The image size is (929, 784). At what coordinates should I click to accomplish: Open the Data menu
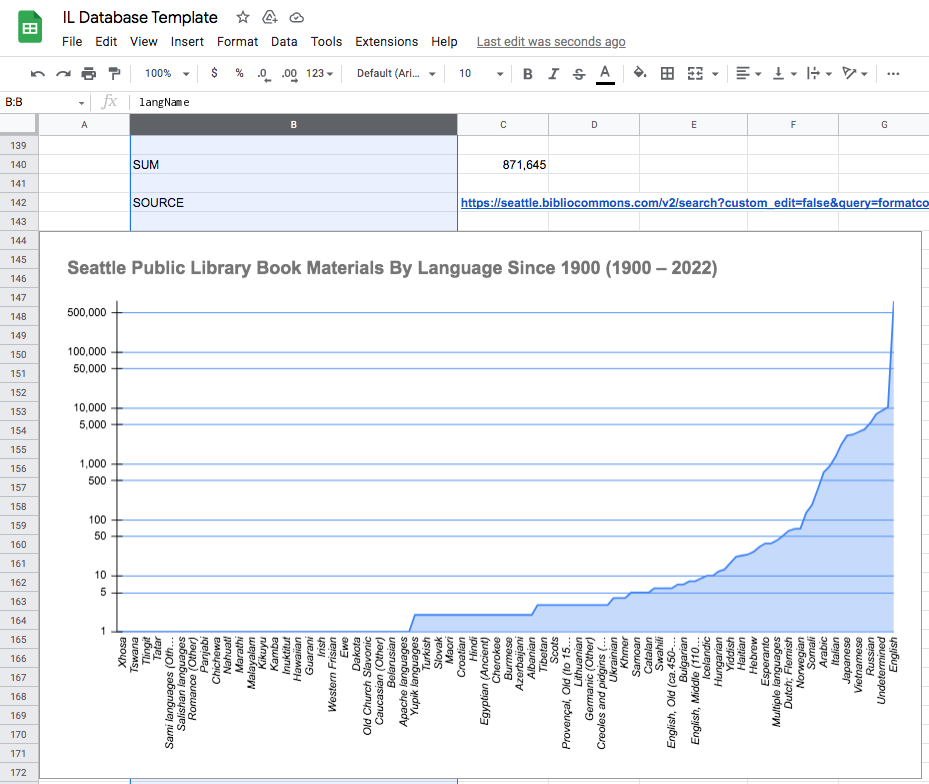tap(284, 41)
